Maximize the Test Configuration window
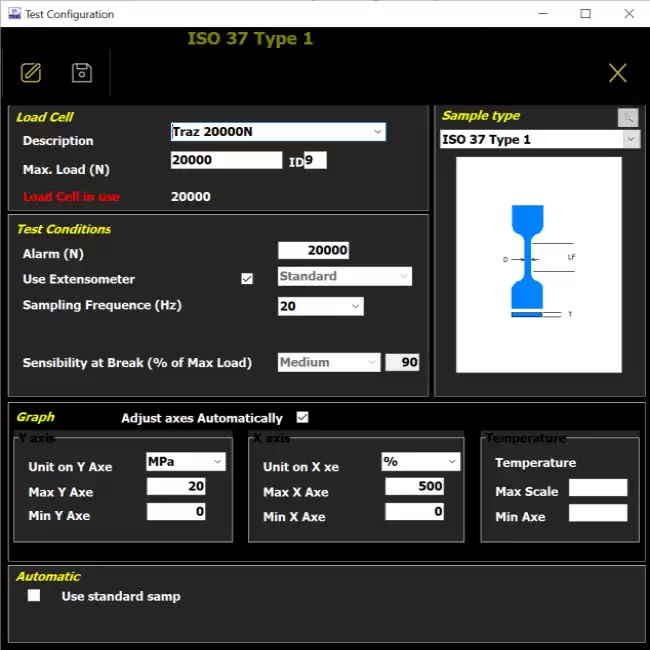The image size is (650, 650). [x=585, y=14]
